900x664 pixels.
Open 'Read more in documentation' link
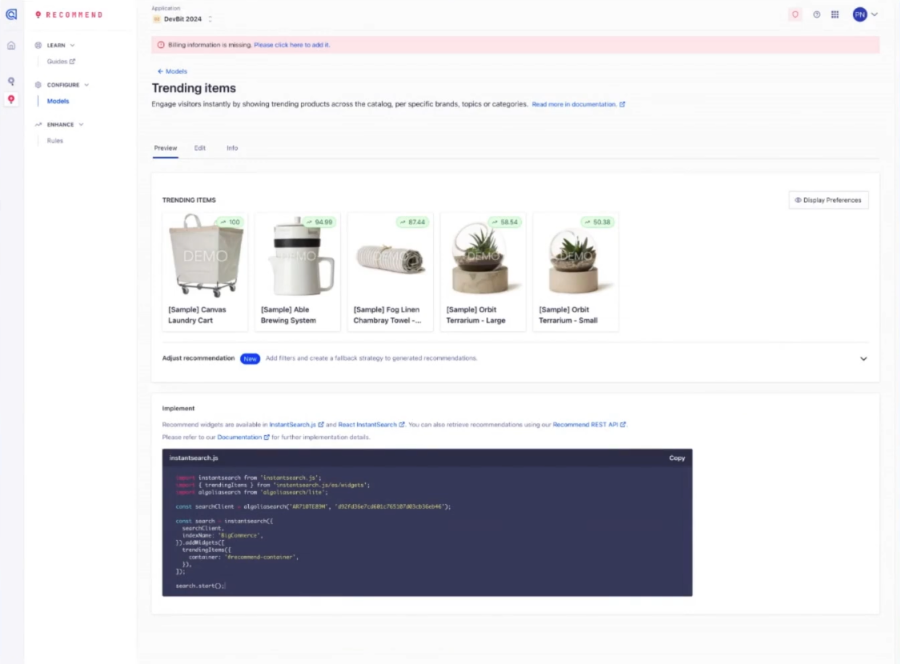click(578, 104)
